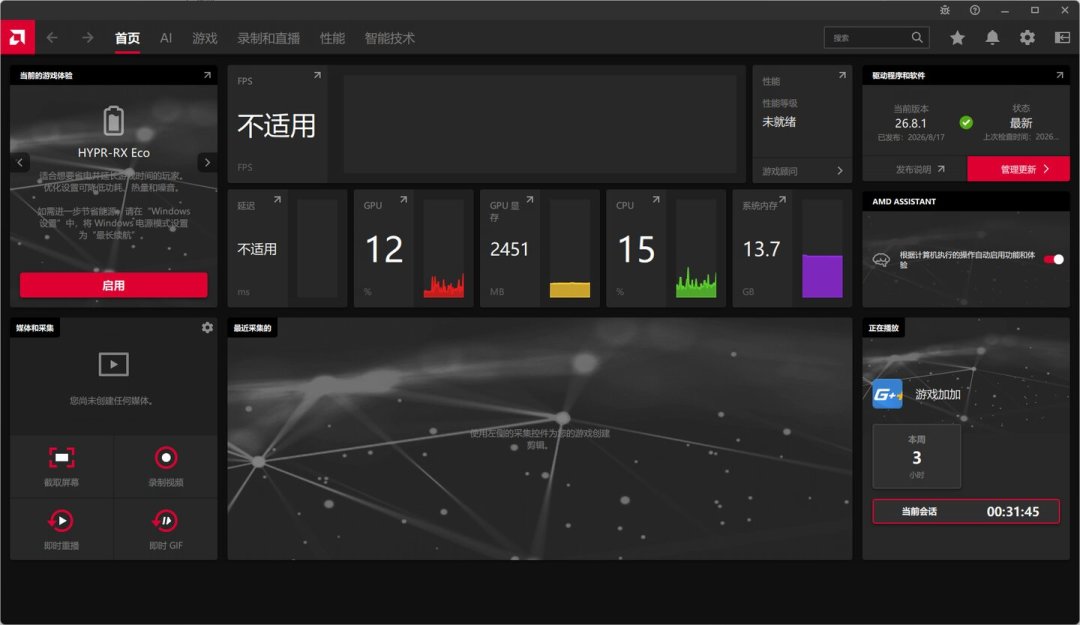Open favorites with the star icon

click(x=957, y=38)
